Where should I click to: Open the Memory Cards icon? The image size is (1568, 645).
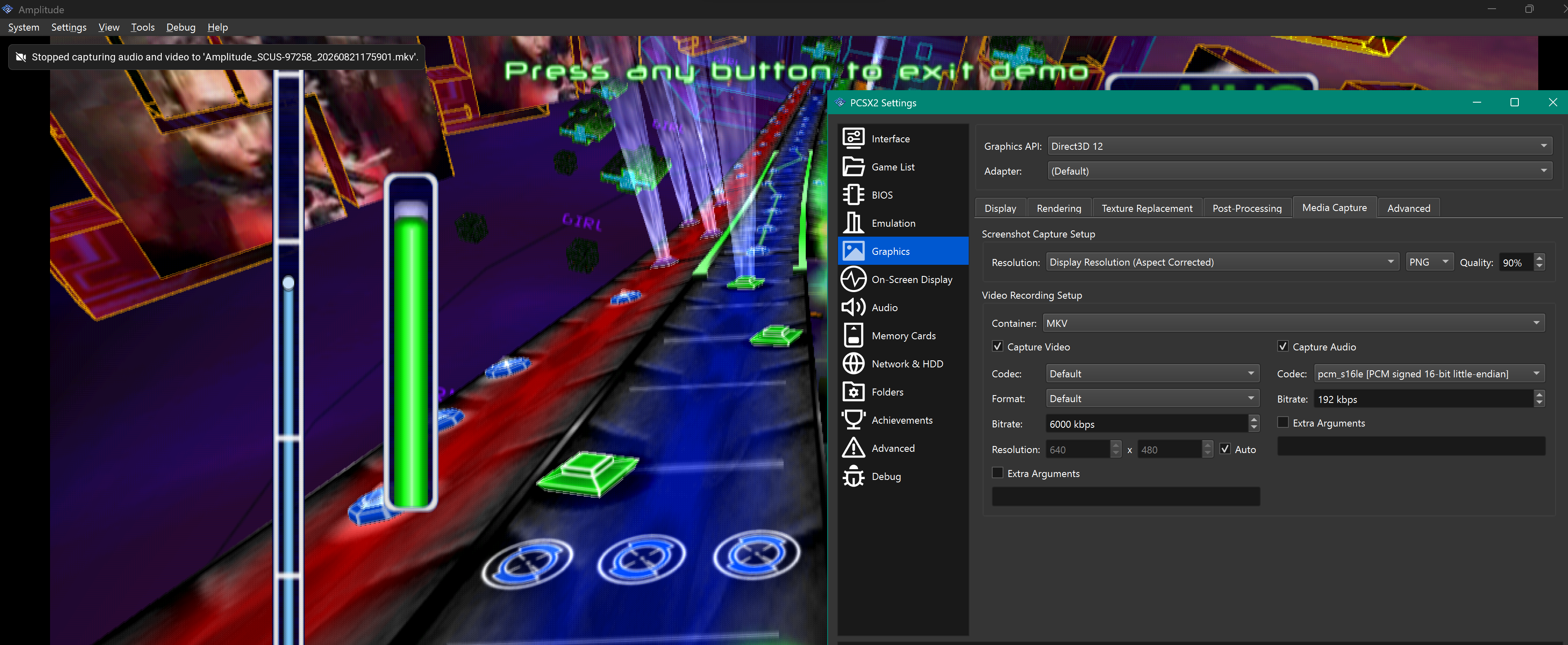tap(853, 335)
